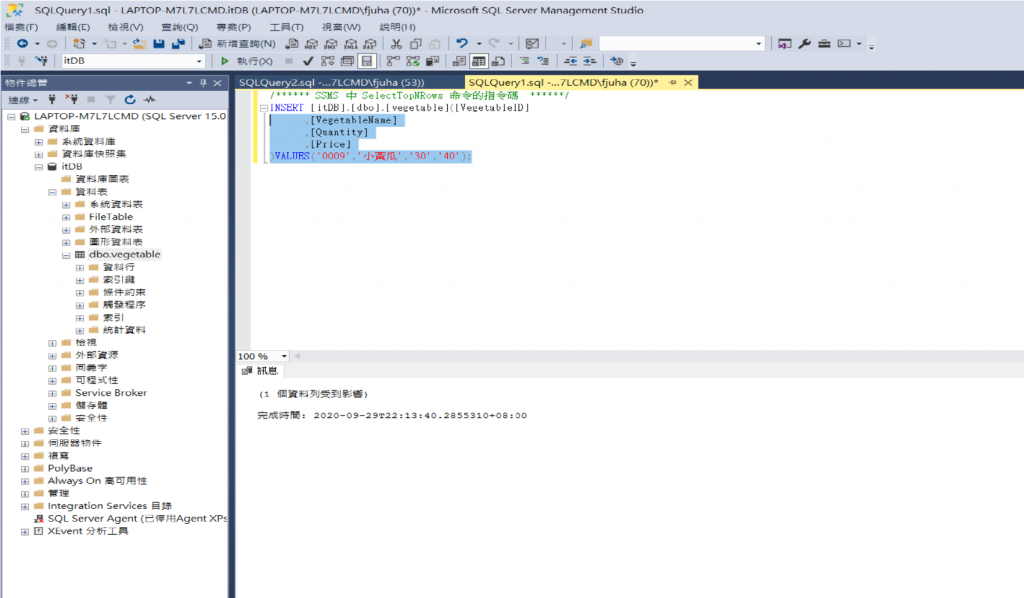Open the 連線 connect dropdown
Screen dimensions: 1024x598
tap(23, 100)
